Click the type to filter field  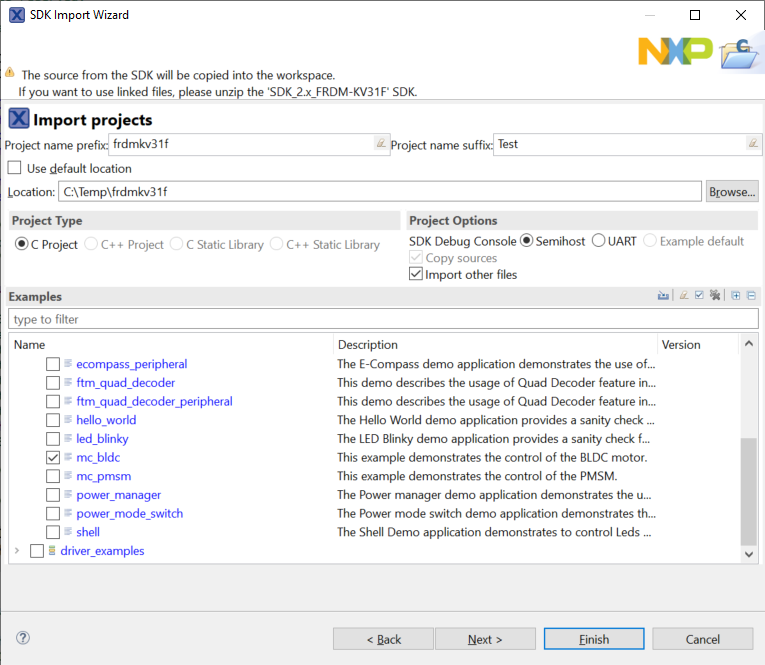(382, 319)
